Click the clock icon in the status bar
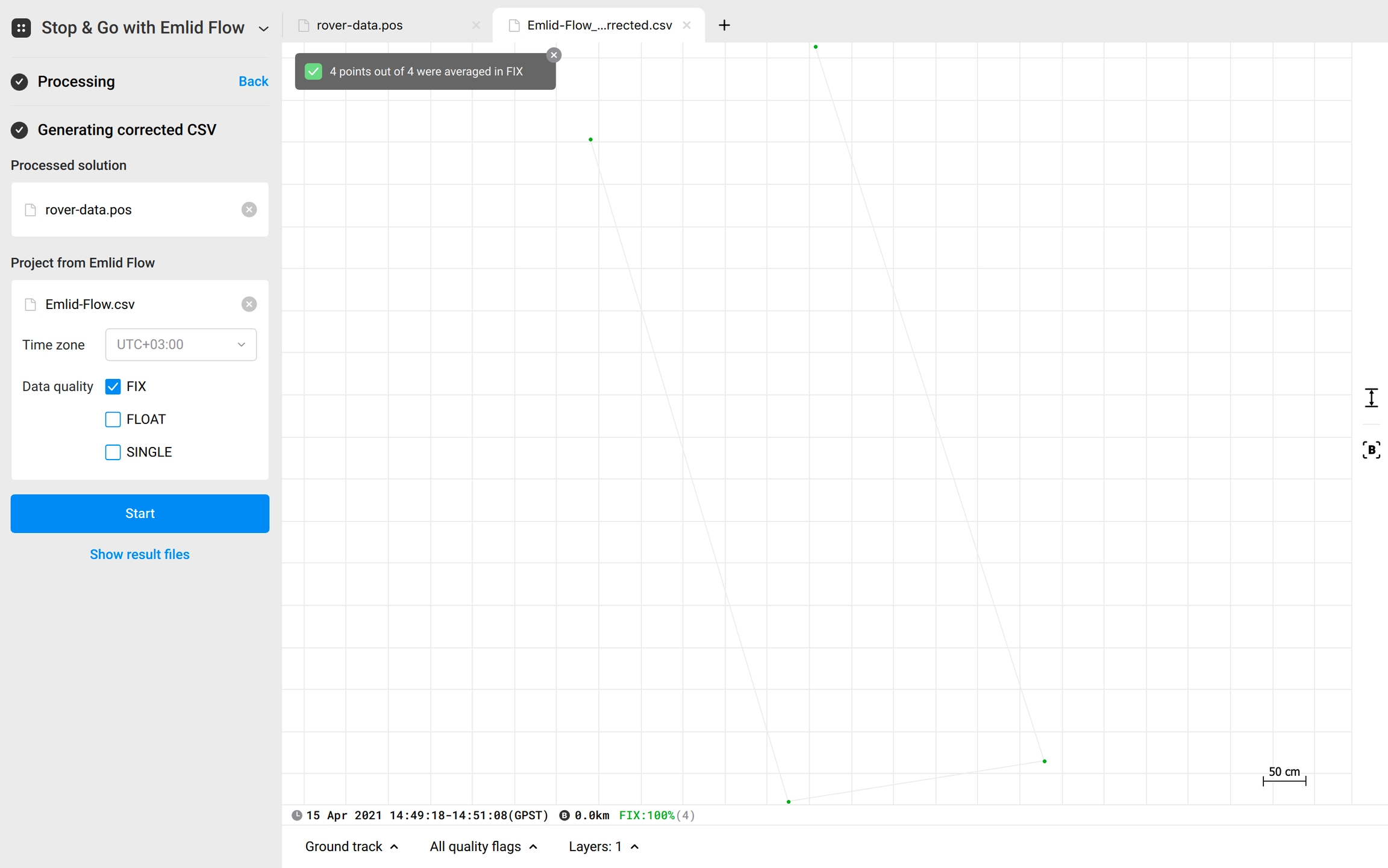 click(x=297, y=815)
